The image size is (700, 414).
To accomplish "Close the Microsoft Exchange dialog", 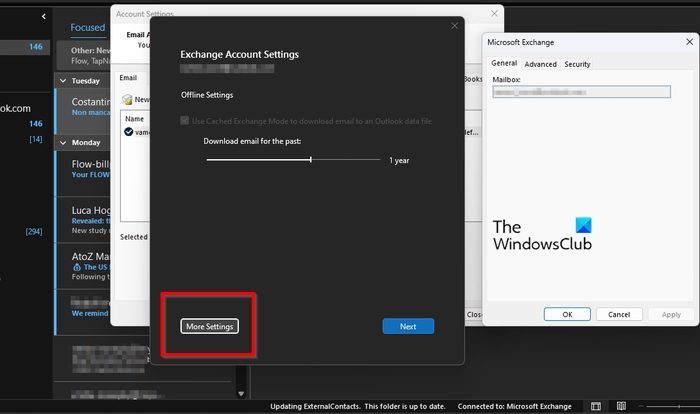I will point(689,42).
